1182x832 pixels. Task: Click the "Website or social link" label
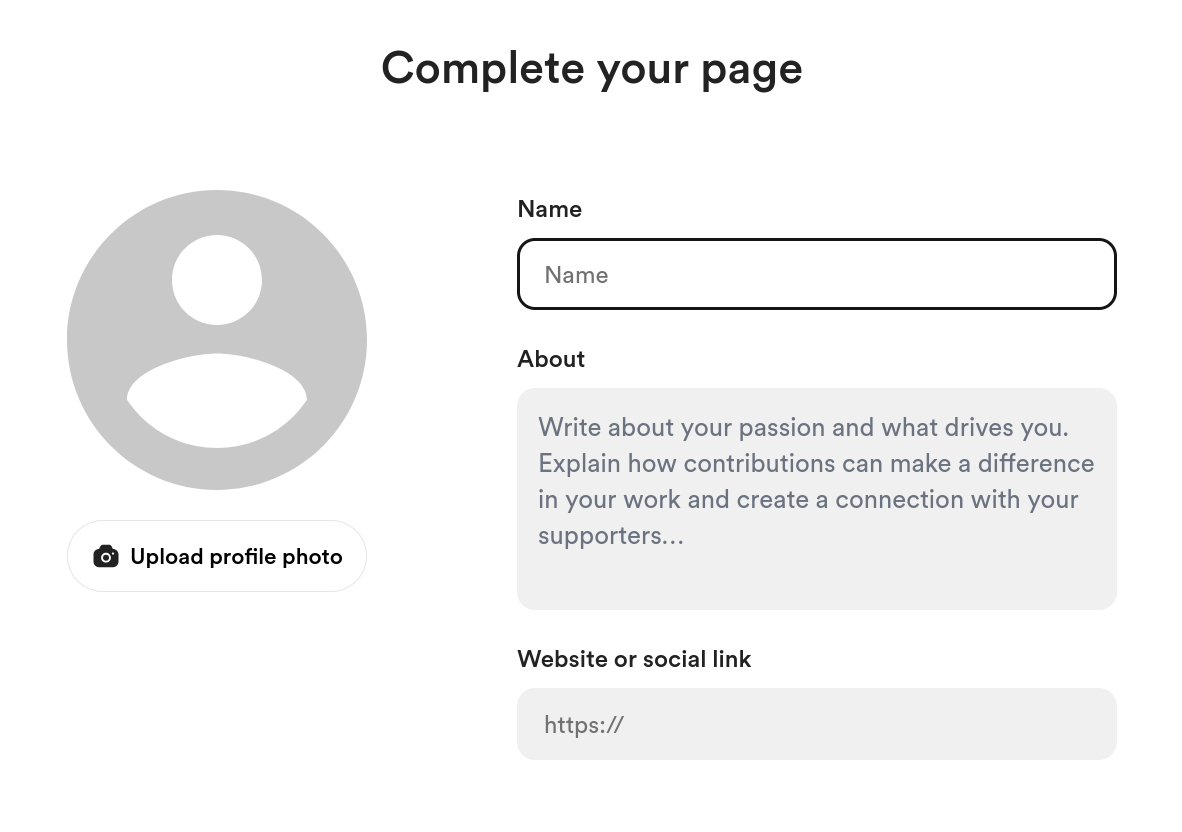point(634,659)
